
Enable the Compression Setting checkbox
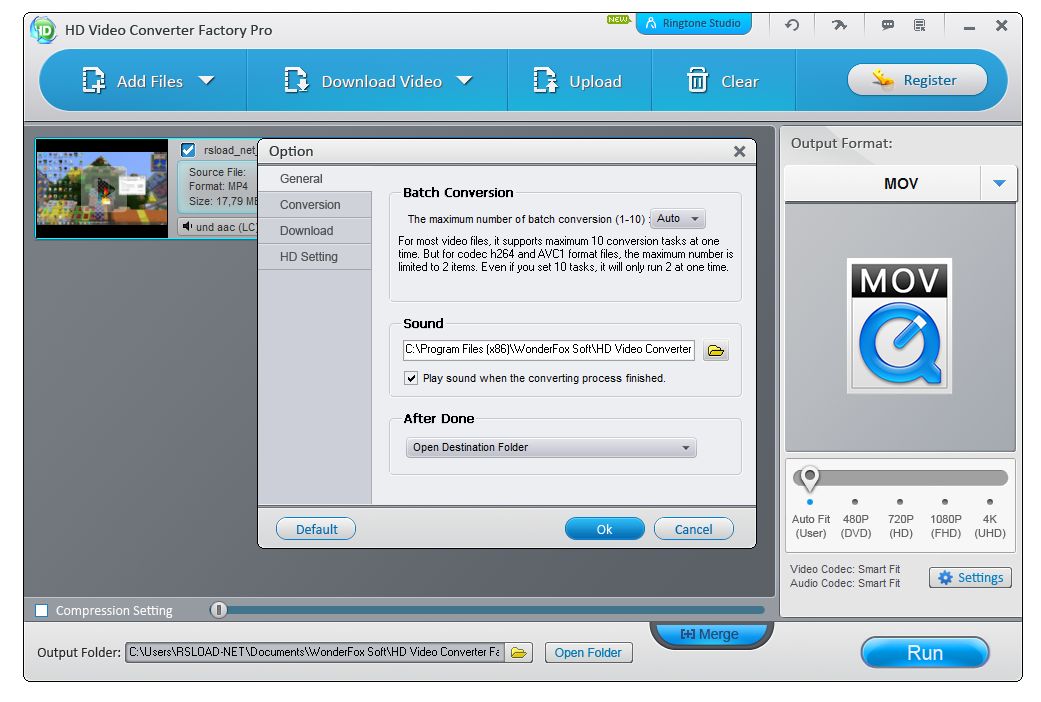[x=42, y=610]
